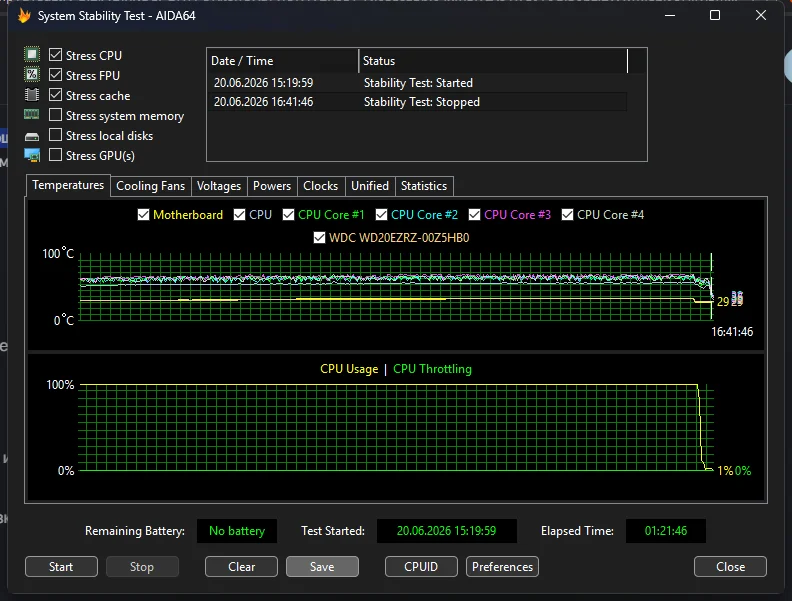Click the CPU Throttling graph label
Viewport: 792px width, 601px height.
tap(432, 369)
